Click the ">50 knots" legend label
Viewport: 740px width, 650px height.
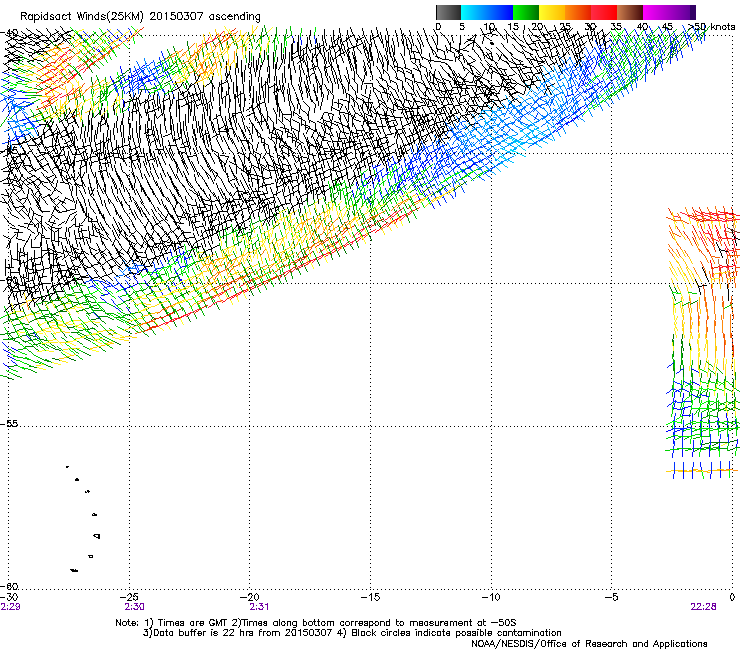pos(711,26)
